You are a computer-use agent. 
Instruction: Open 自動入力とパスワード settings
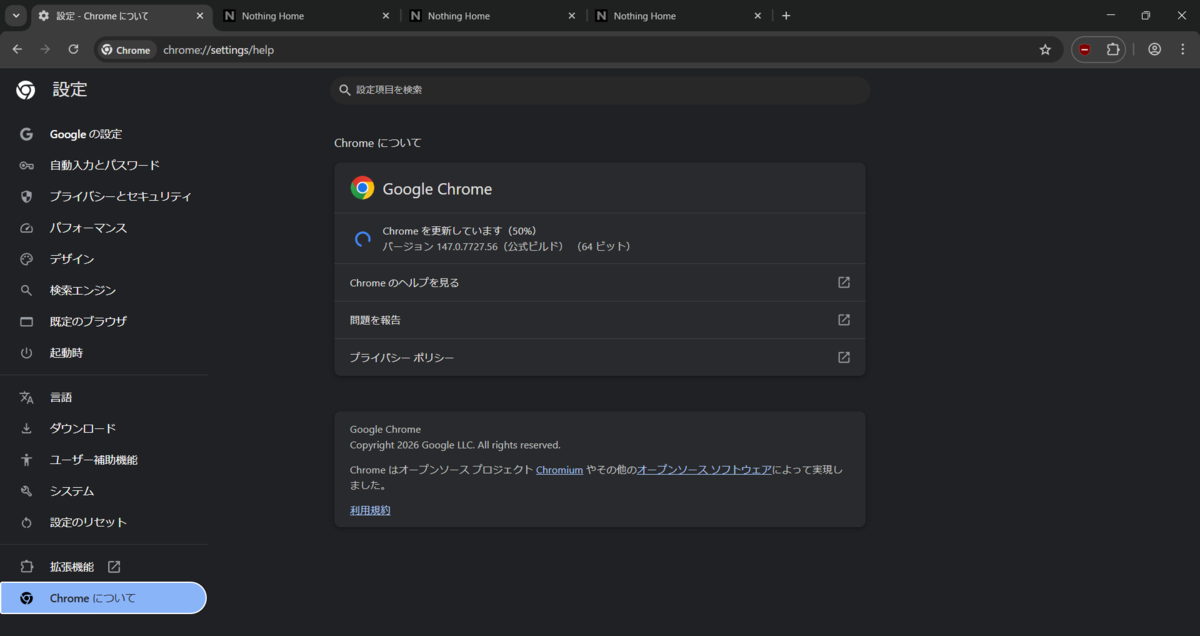click(x=104, y=165)
